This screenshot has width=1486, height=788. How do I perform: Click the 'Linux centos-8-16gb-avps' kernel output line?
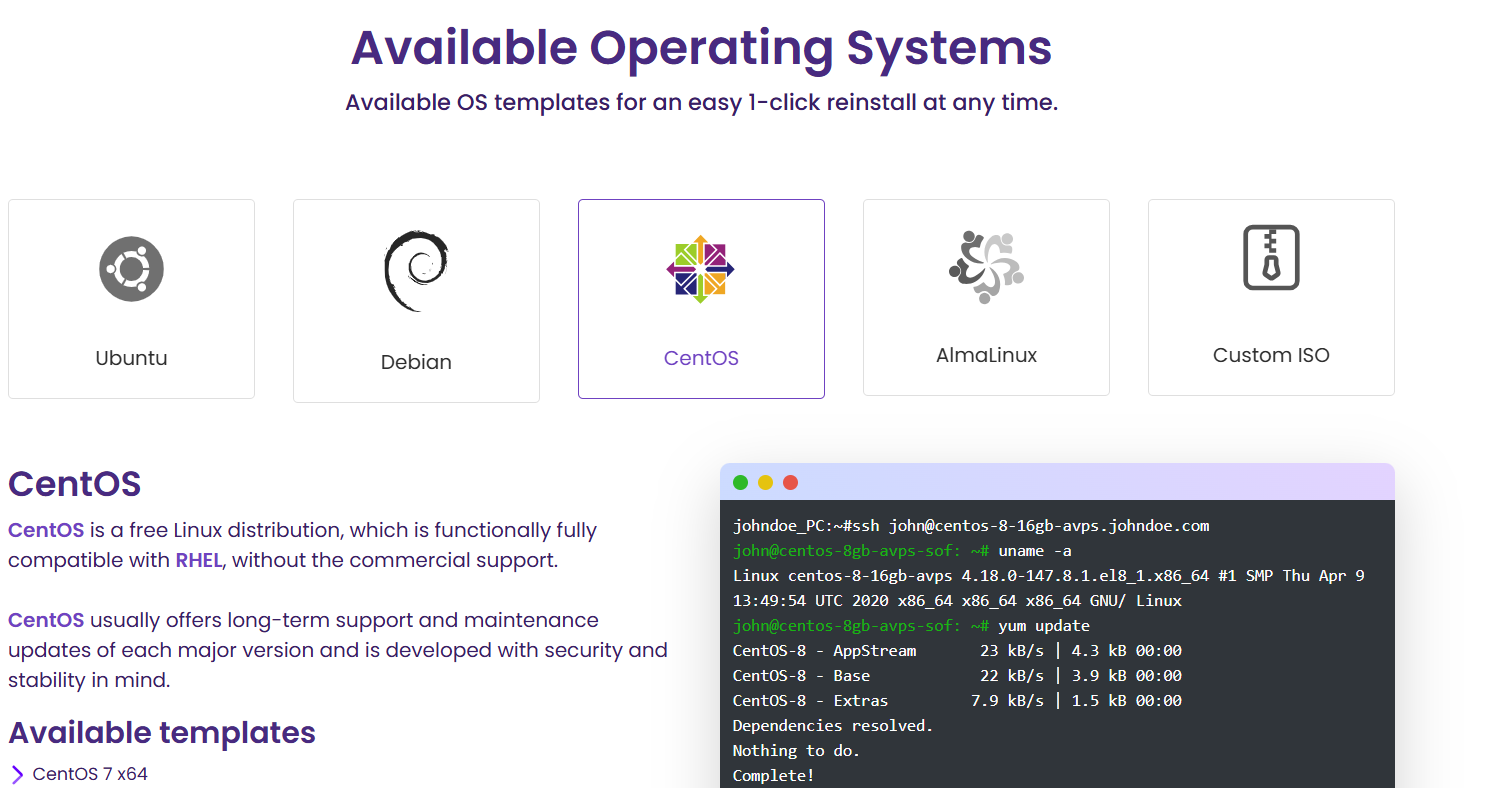1049,575
